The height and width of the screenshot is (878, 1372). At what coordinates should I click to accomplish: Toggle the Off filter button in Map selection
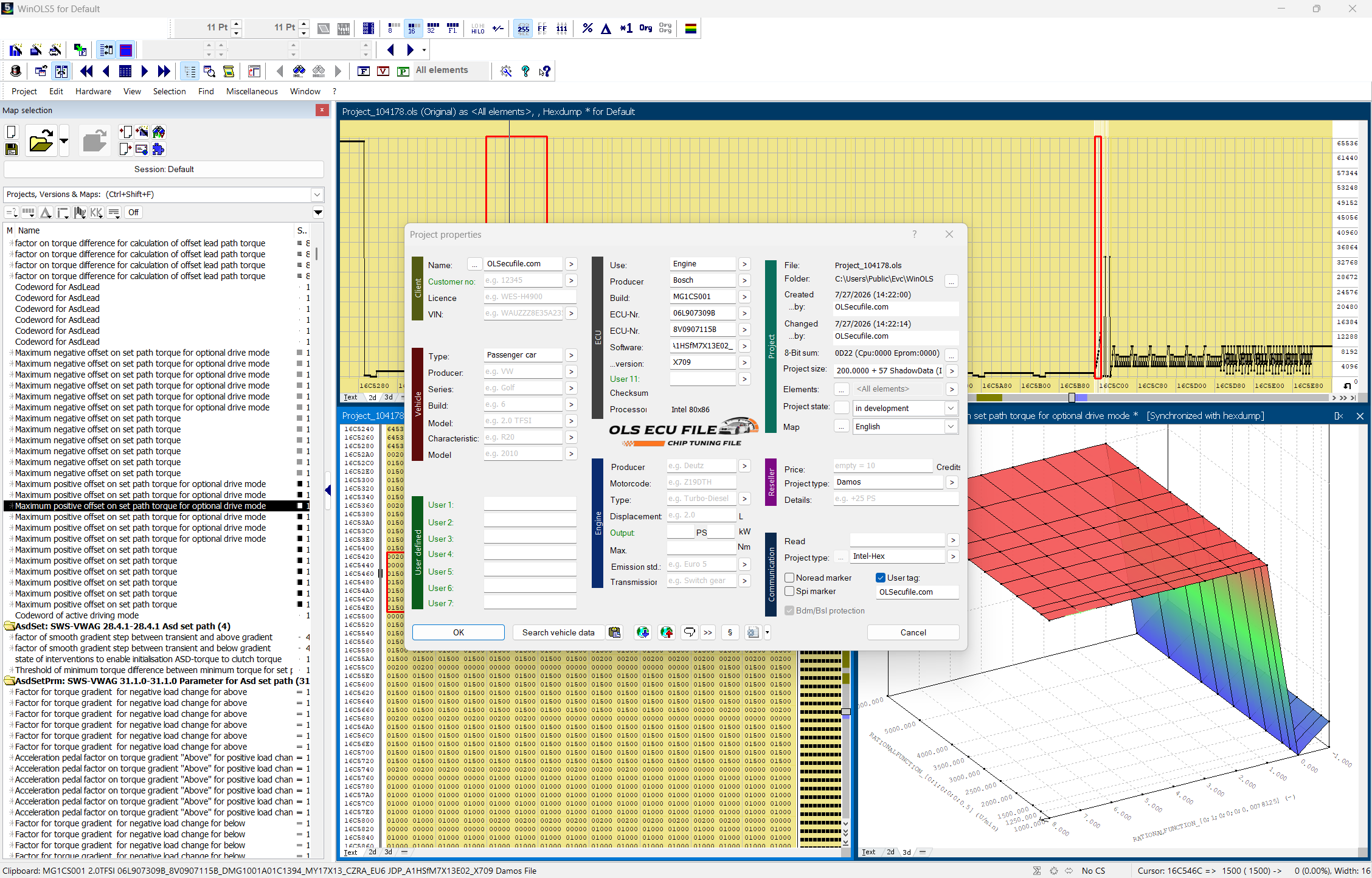133,212
